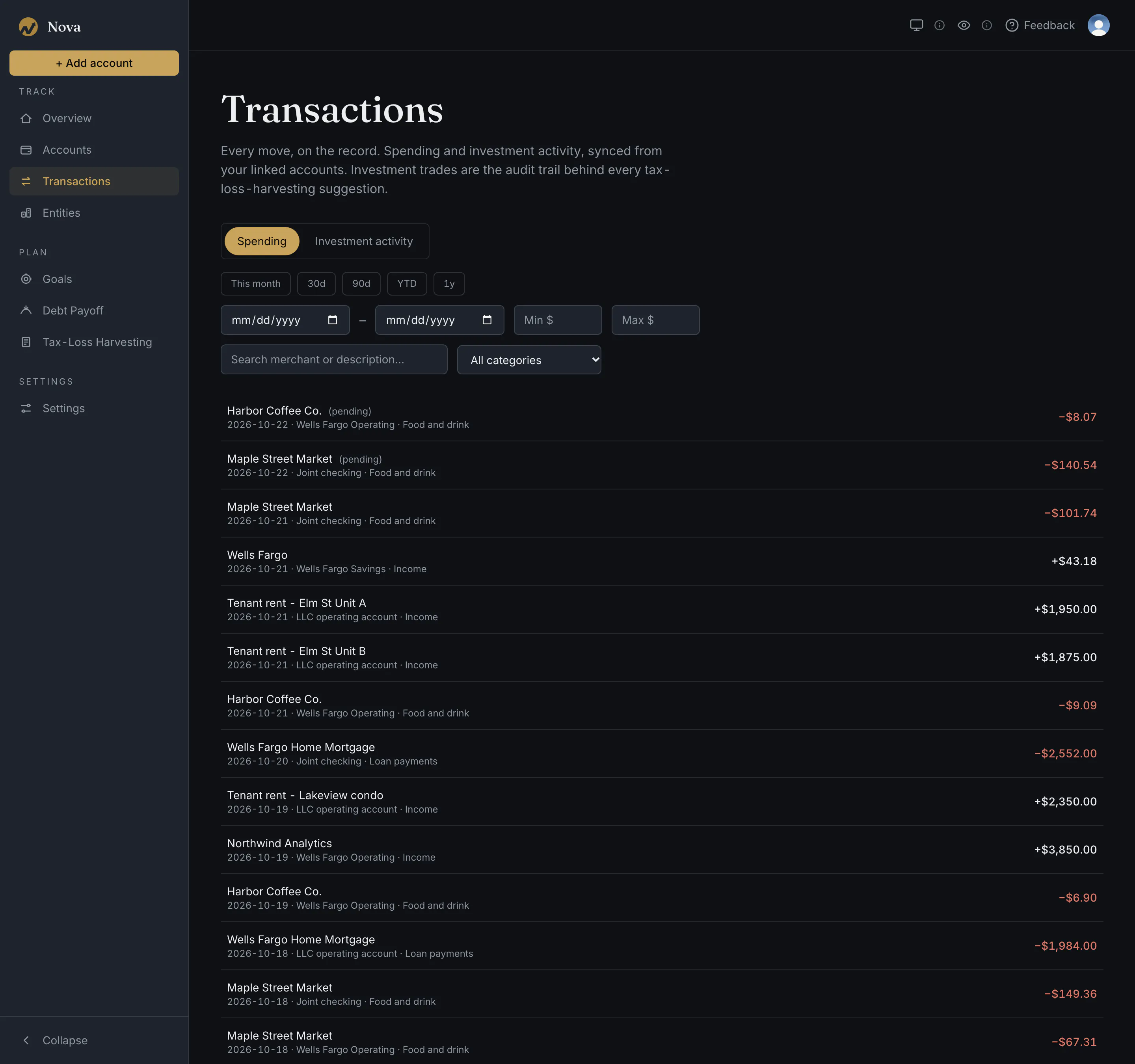The height and width of the screenshot is (1064, 1135).
Task: Click the + Add account button
Action: (x=94, y=63)
